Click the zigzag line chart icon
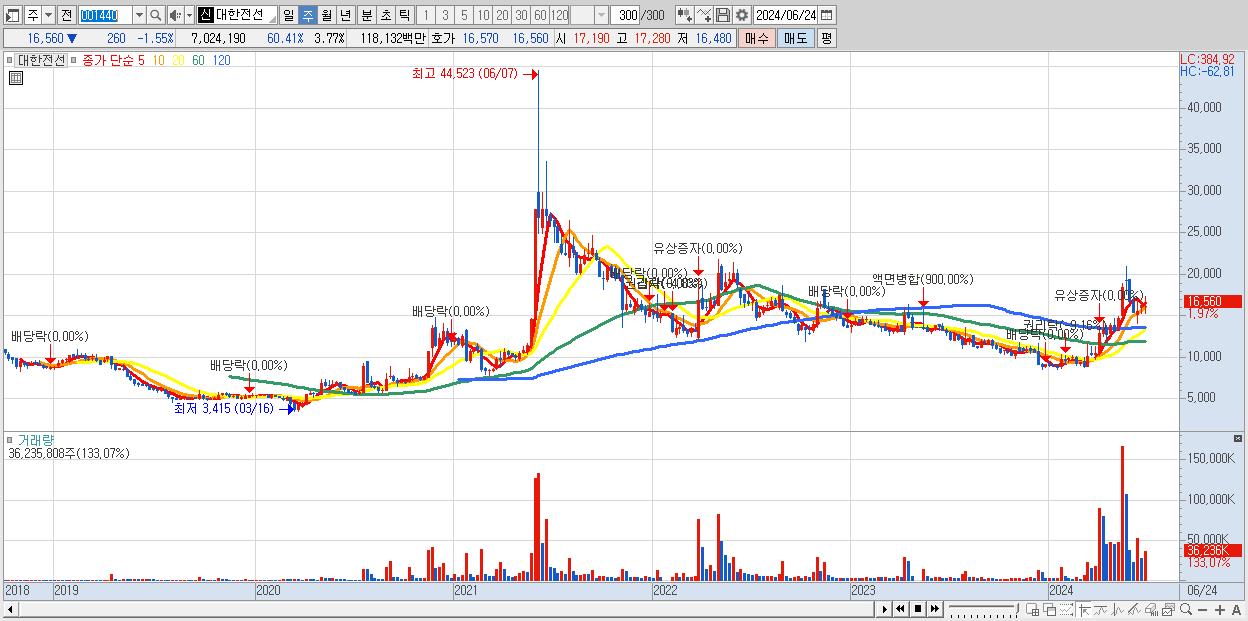The height and width of the screenshot is (621, 1248). (x=1117, y=609)
